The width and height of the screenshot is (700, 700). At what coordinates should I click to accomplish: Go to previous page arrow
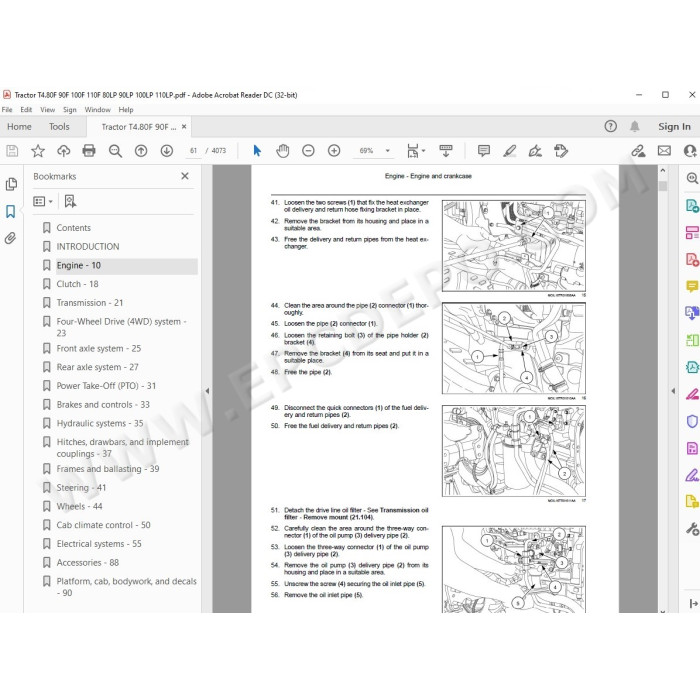tap(141, 151)
